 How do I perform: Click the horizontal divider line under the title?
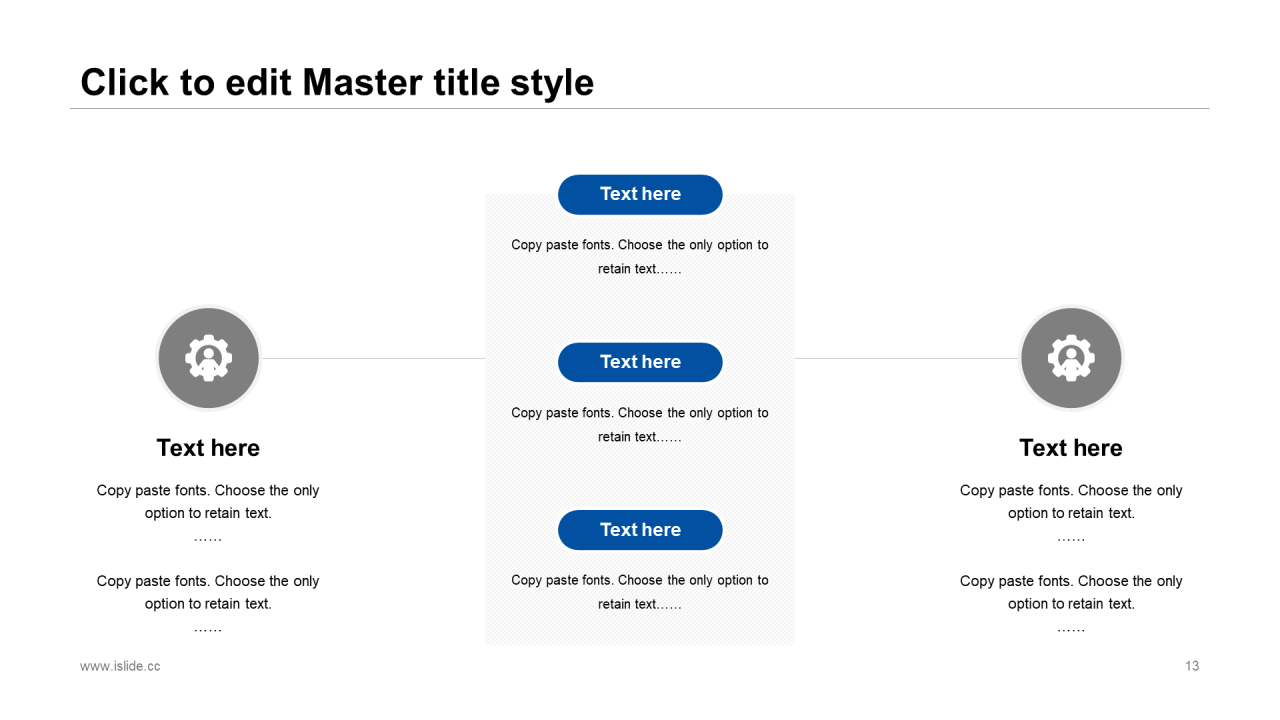(x=640, y=108)
